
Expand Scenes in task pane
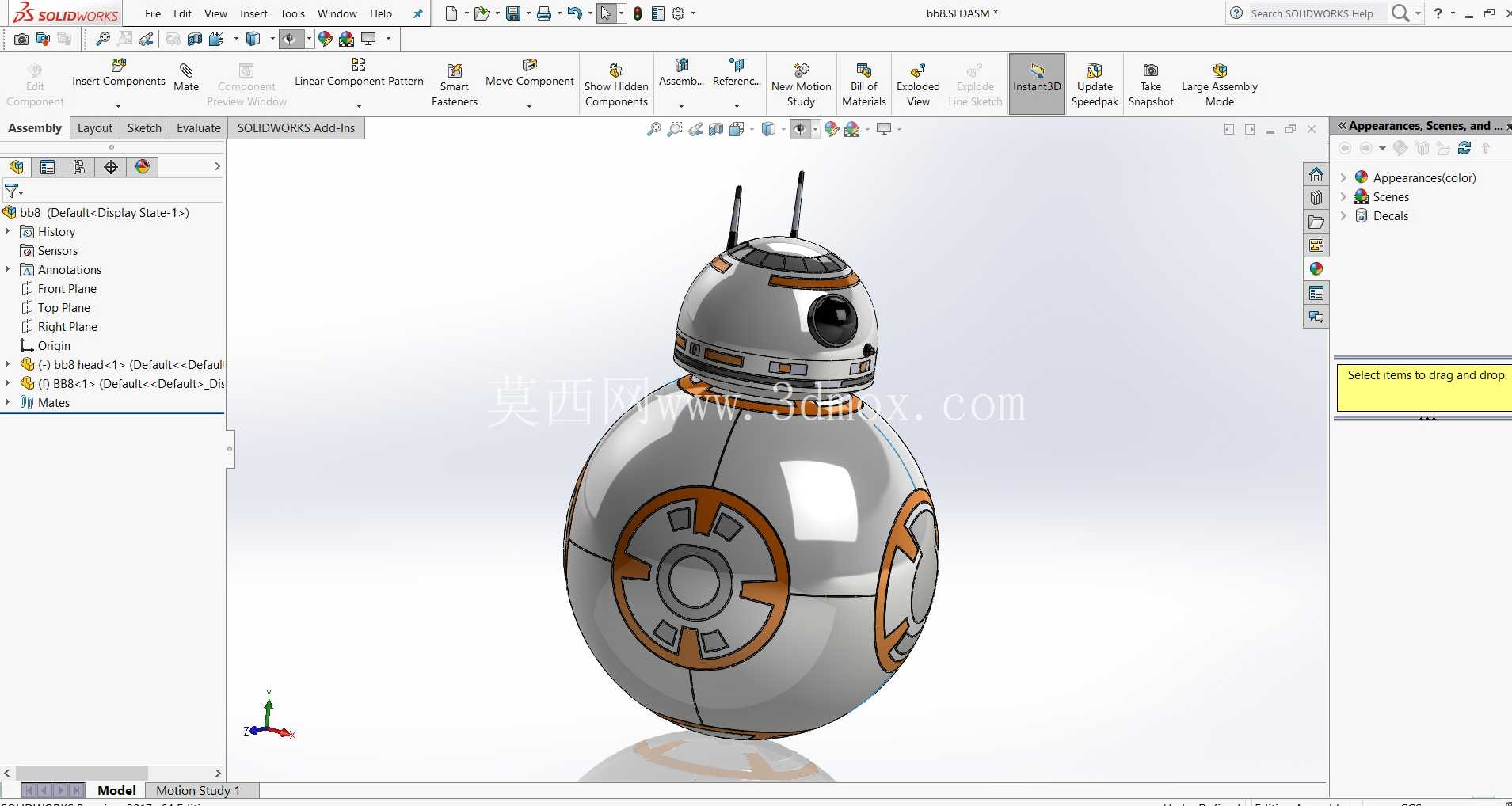pos(1343,196)
